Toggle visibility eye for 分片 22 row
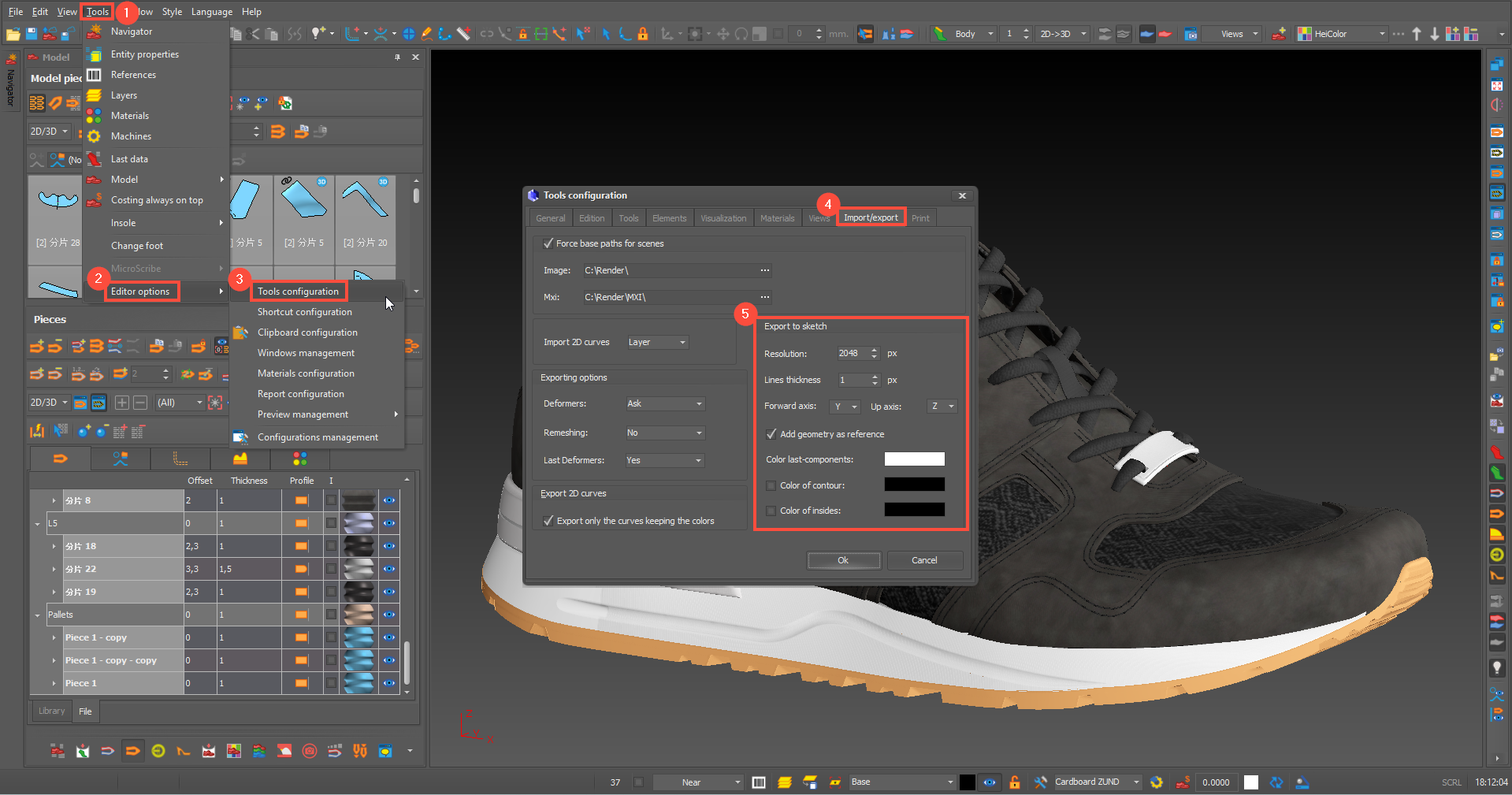Image resolution: width=1512 pixels, height=795 pixels. [389, 569]
